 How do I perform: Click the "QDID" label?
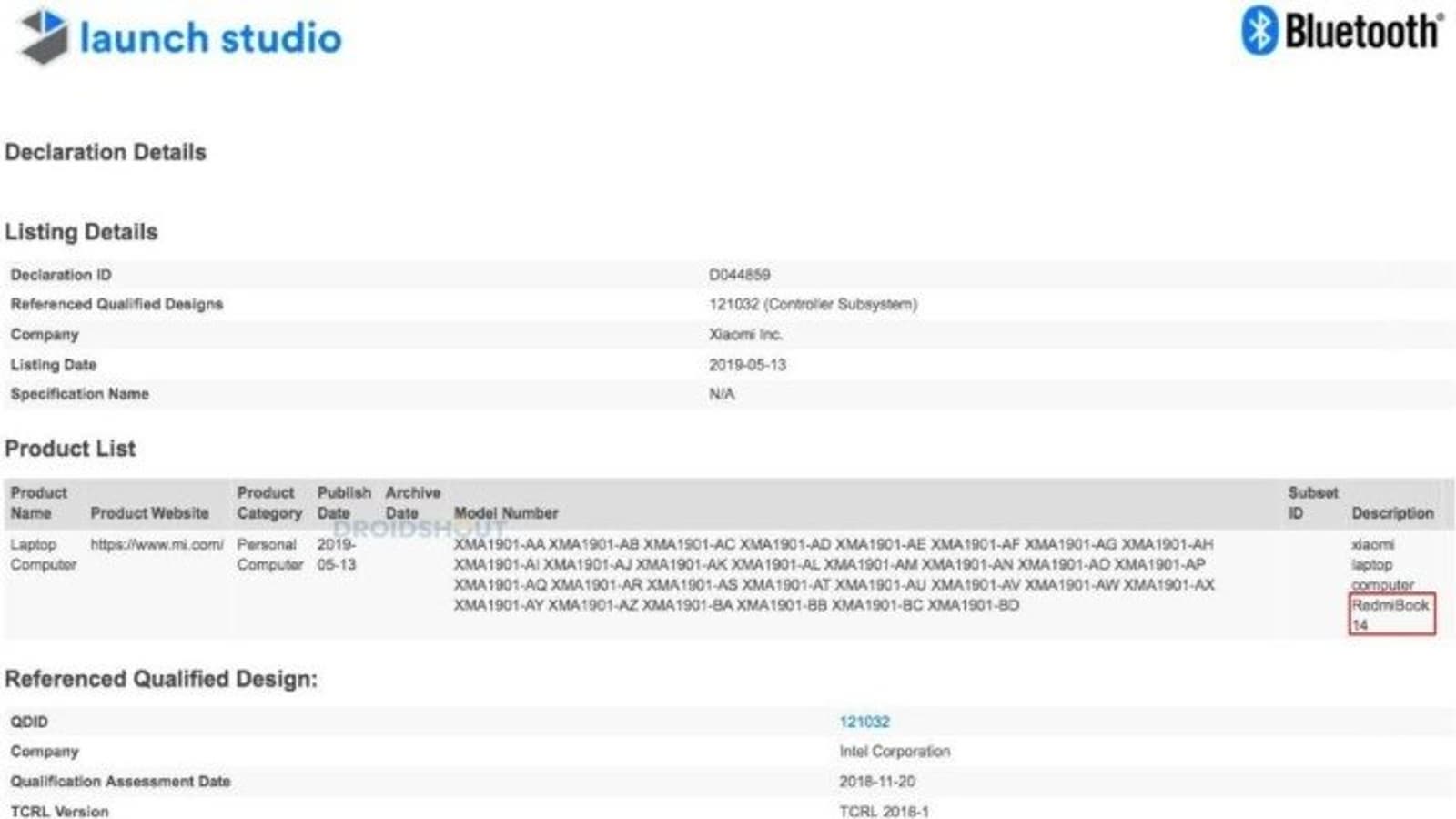29,722
